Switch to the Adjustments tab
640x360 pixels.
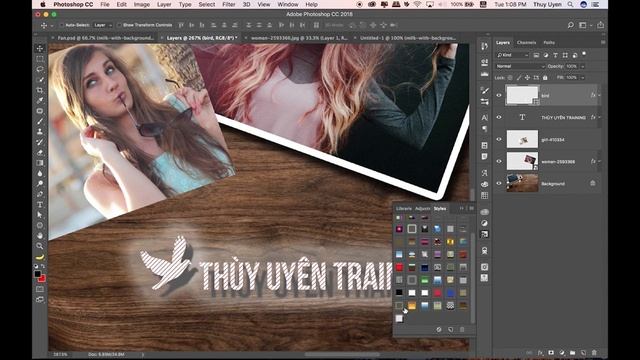click(x=422, y=209)
